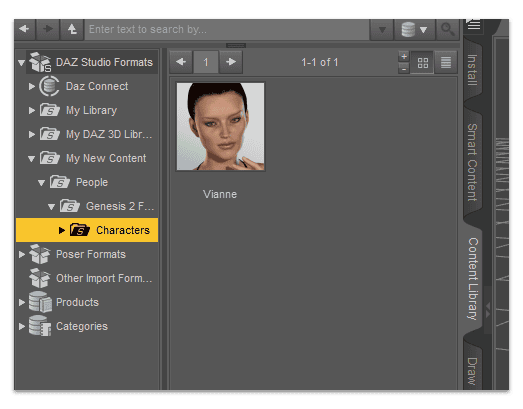This screenshot has height=409, width=523.
Task: Select Categories in tree
Action: pos(82,326)
